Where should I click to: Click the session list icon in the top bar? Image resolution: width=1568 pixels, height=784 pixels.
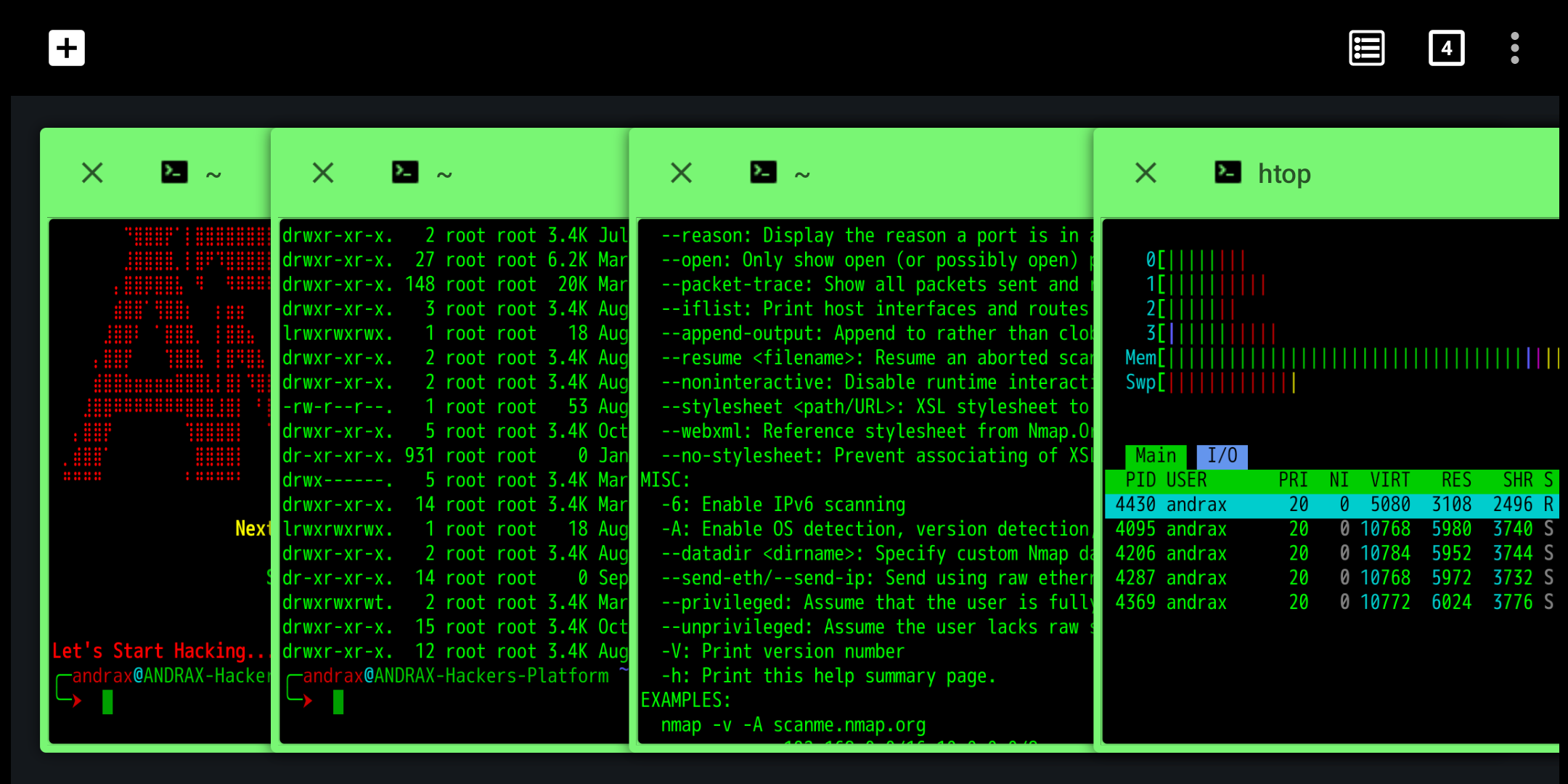pyautogui.click(x=1367, y=47)
